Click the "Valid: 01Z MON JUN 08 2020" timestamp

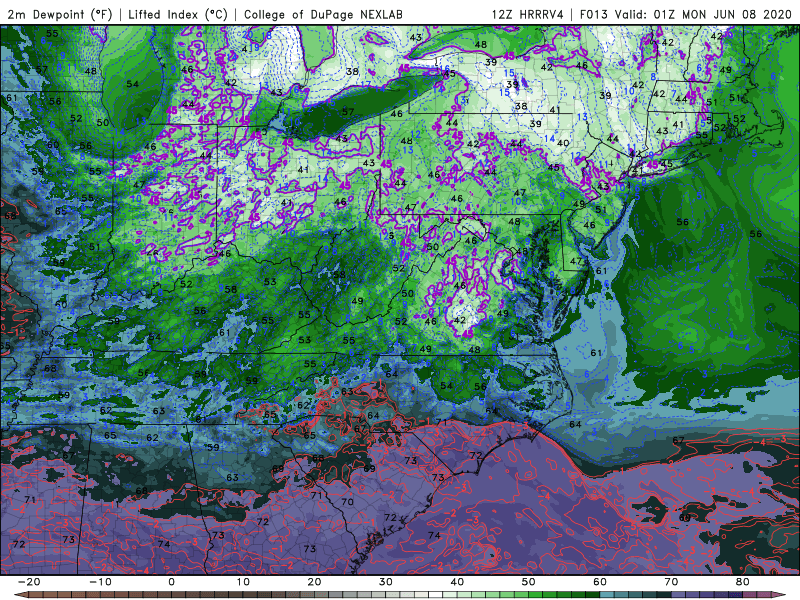click(703, 14)
